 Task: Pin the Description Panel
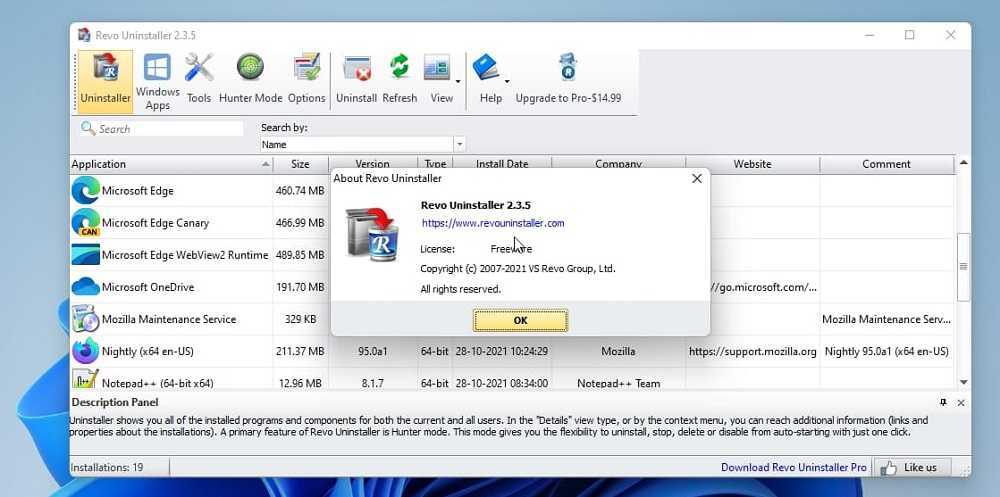943,402
